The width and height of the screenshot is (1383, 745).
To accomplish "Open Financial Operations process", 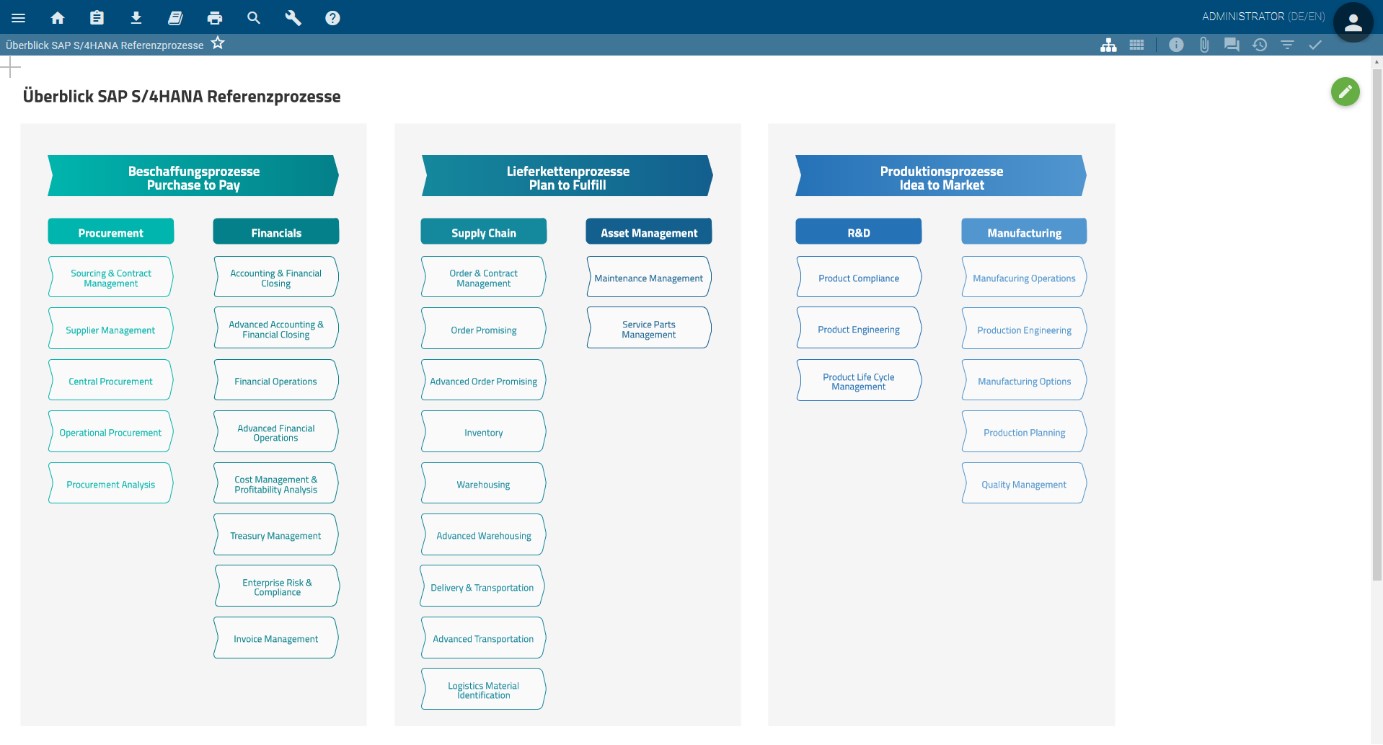I will pos(276,381).
